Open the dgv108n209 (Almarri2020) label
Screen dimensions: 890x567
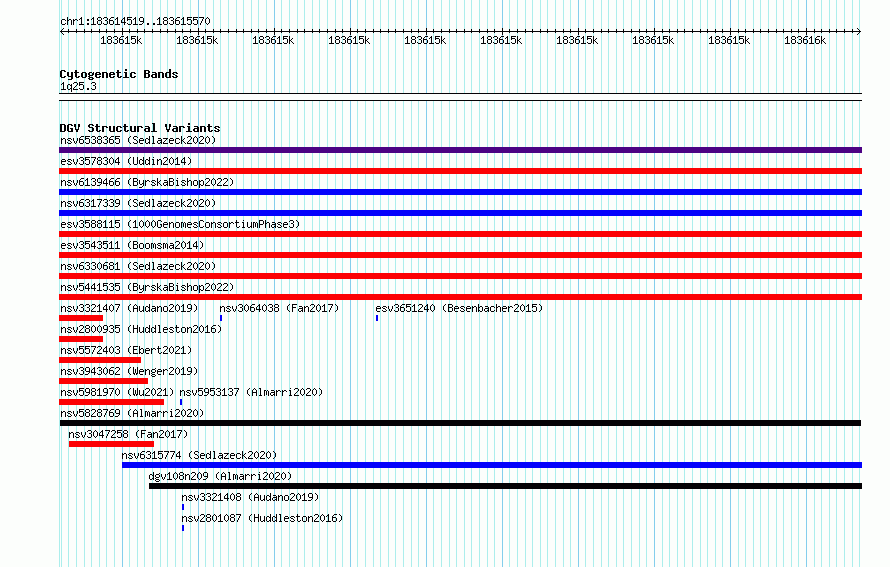pyautogui.click(x=220, y=476)
